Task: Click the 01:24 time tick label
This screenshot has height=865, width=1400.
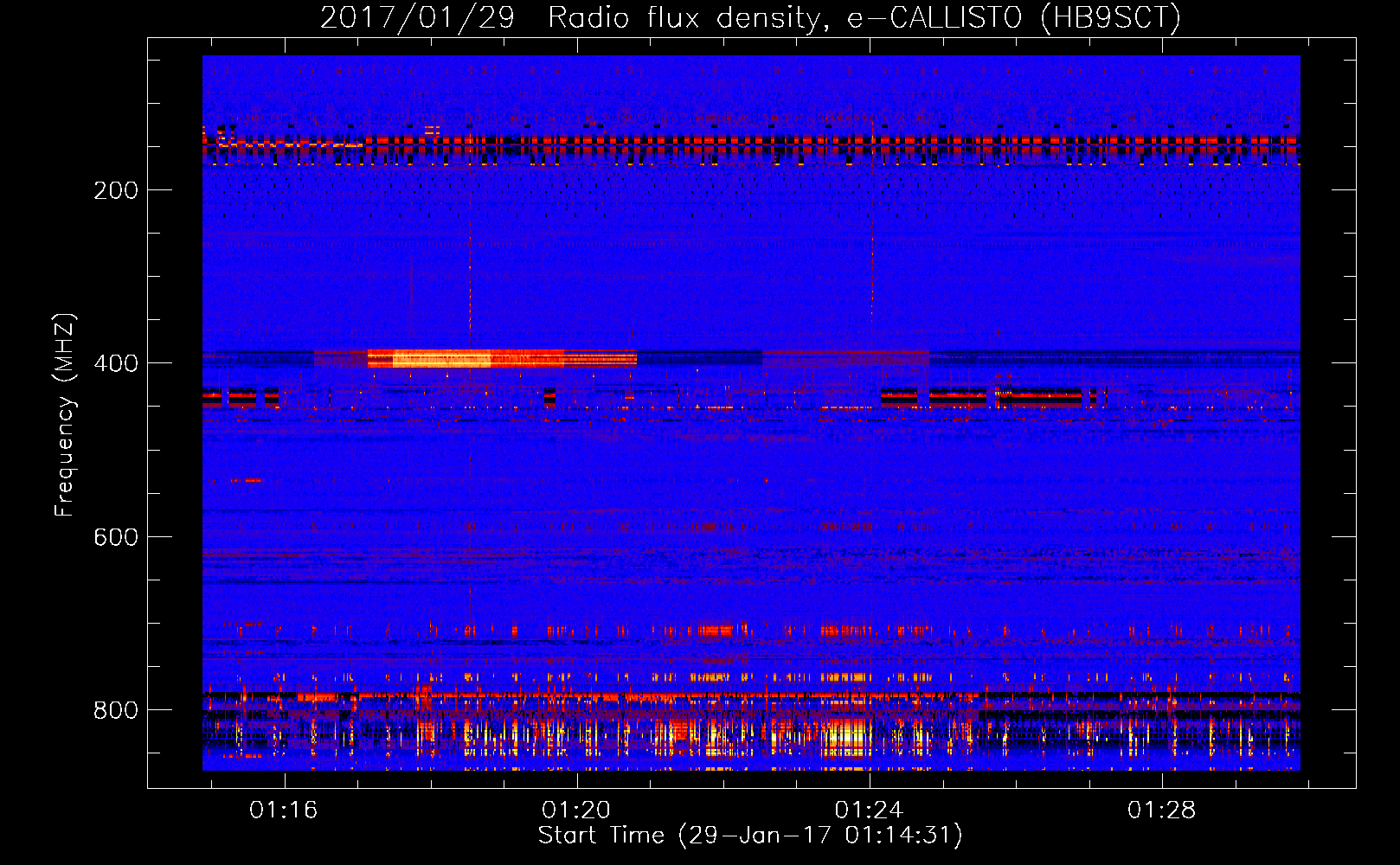Action: [x=869, y=810]
